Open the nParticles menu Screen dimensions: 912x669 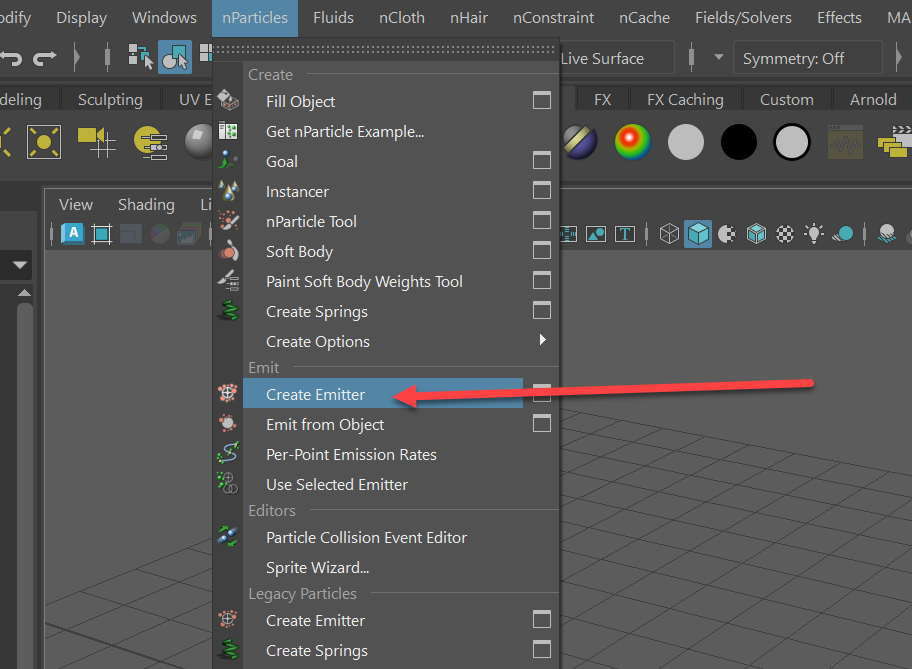pos(255,18)
